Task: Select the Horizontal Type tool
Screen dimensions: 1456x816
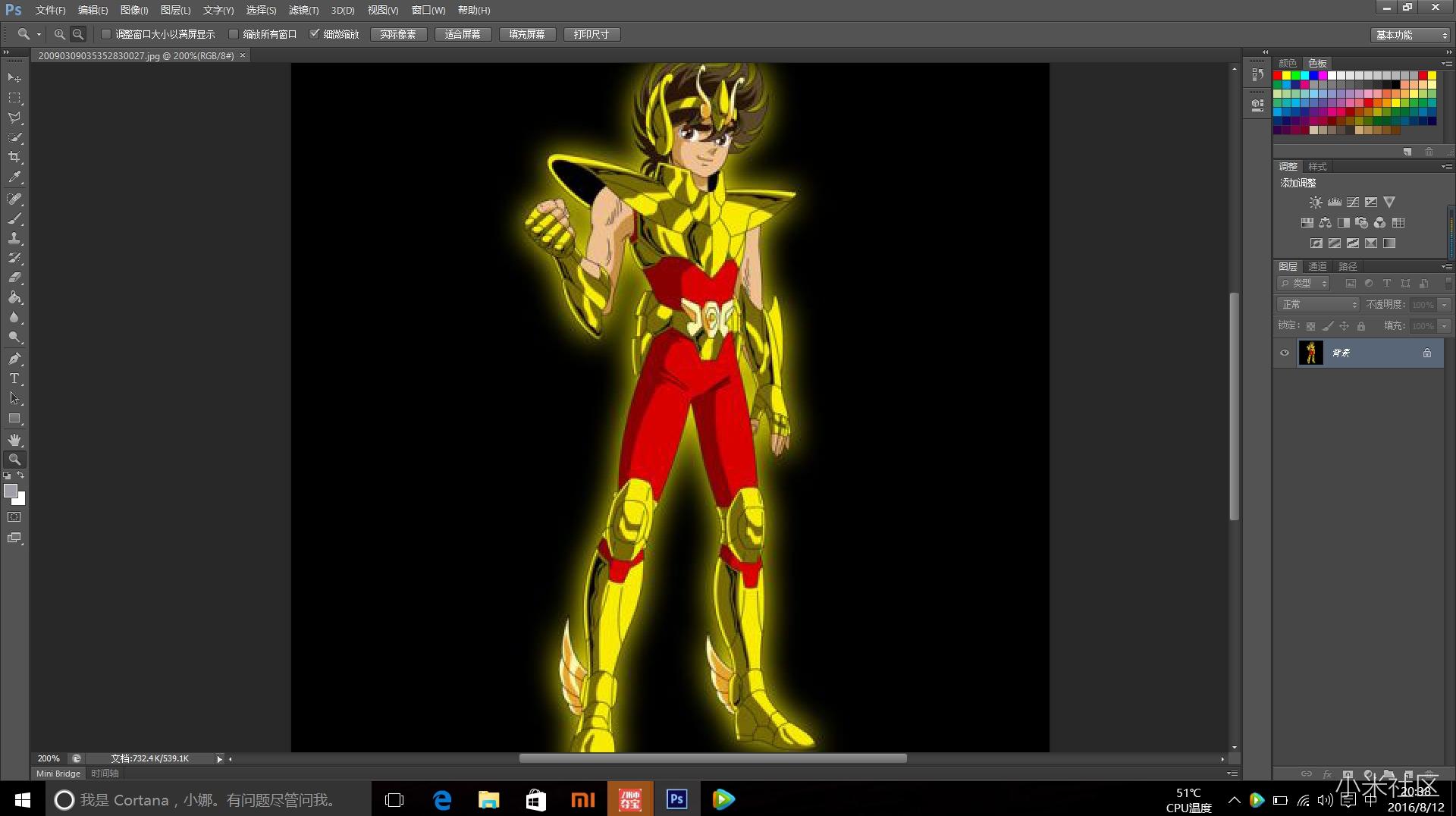Action: click(x=14, y=378)
